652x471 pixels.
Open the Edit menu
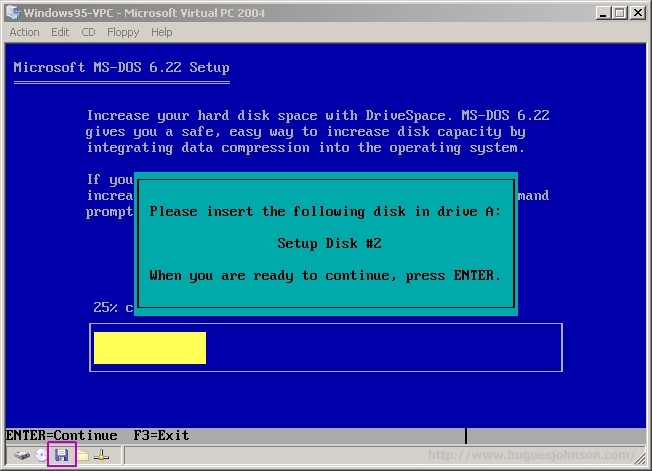point(60,32)
